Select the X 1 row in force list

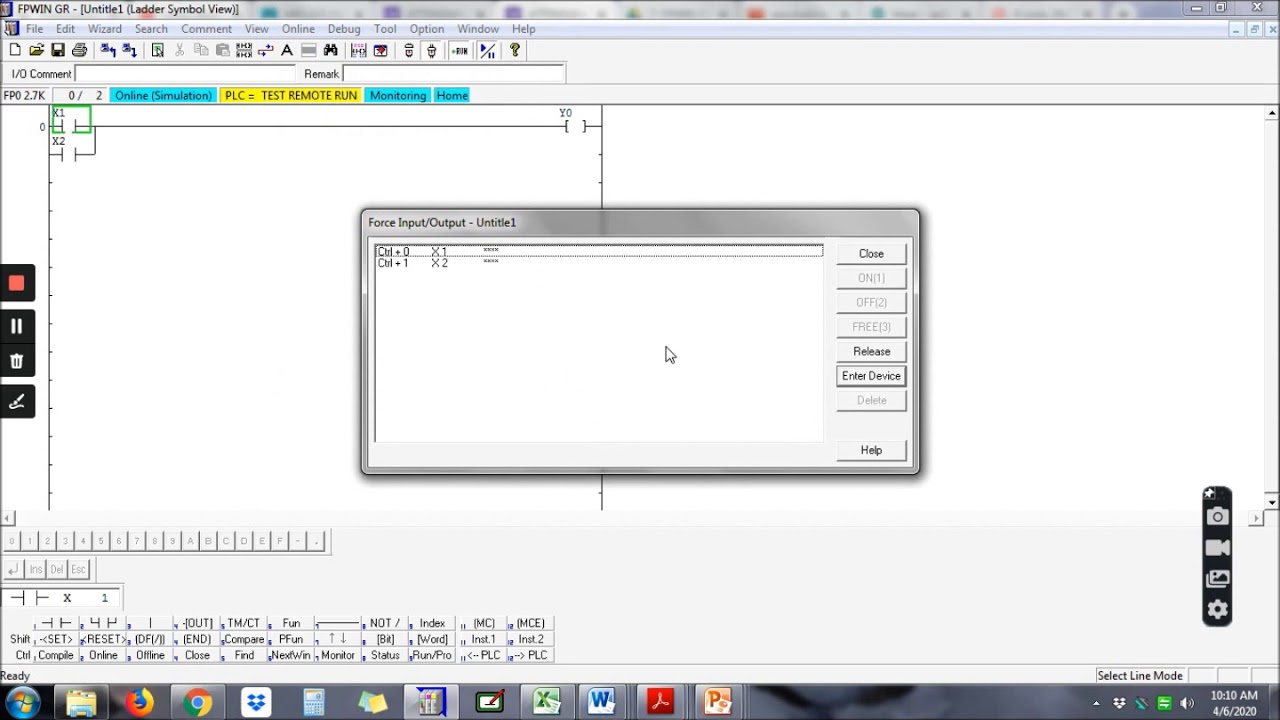(x=599, y=251)
